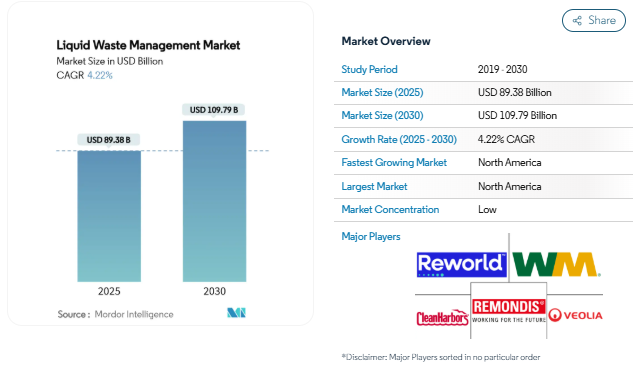Click the Share button
The height and width of the screenshot is (375, 633).
point(594,21)
